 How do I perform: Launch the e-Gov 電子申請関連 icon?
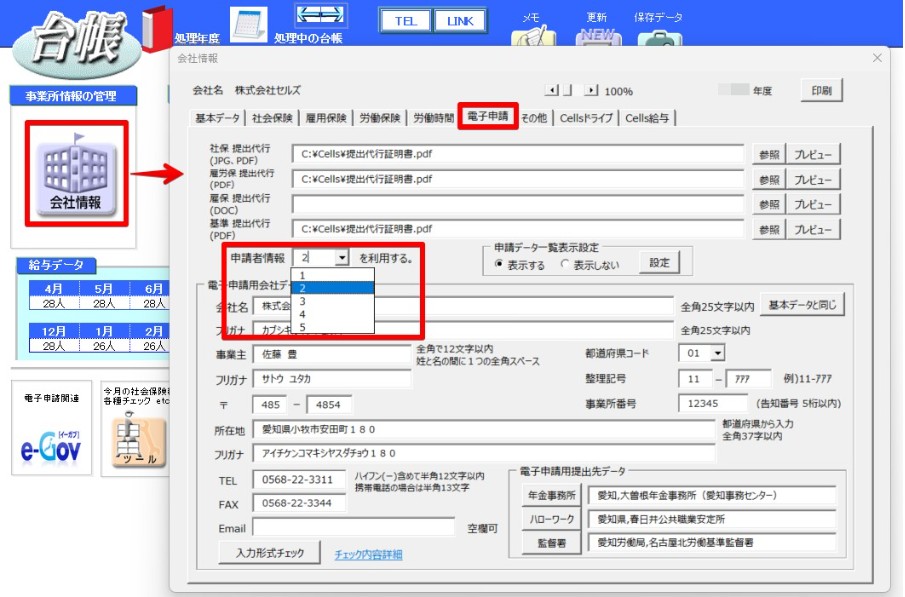pyautogui.click(x=51, y=428)
